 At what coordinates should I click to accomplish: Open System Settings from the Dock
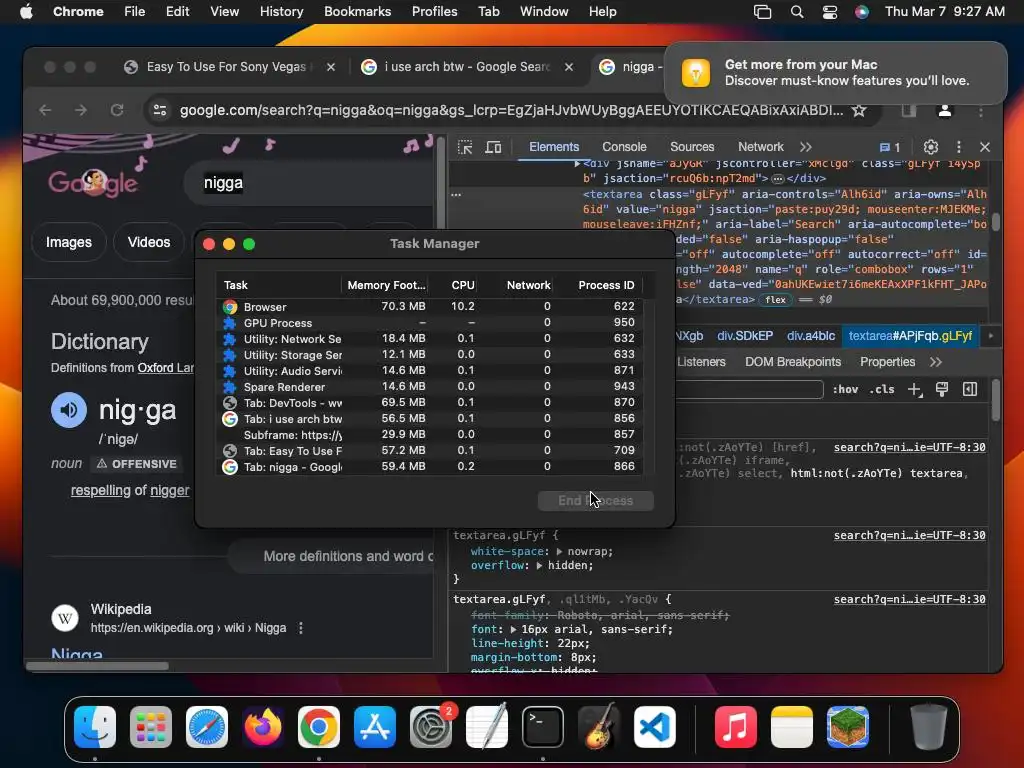pyautogui.click(x=430, y=727)
